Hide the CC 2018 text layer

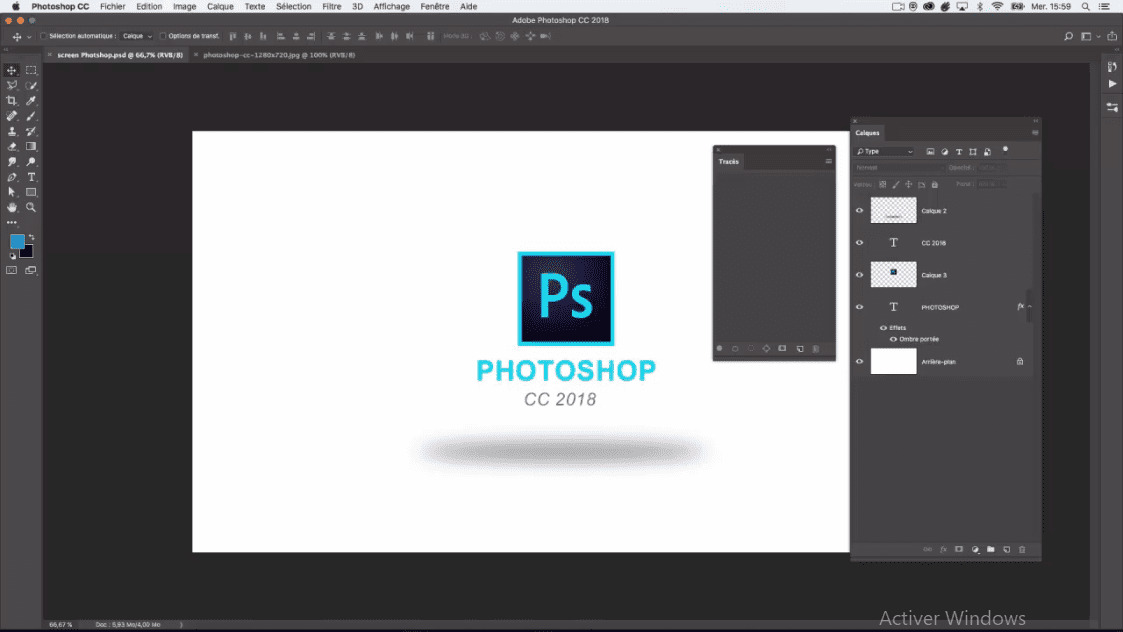point(859,243)
